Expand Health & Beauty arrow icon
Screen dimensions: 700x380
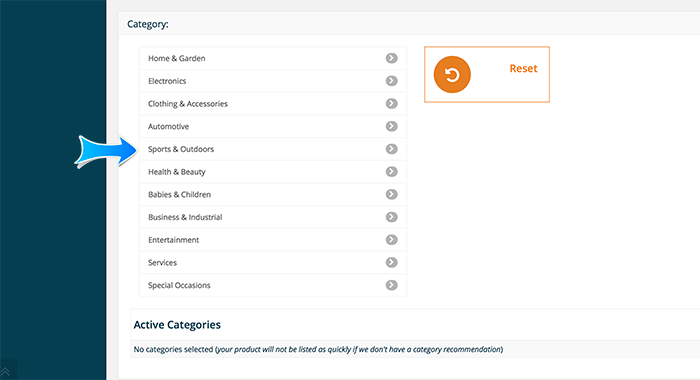click(392, 171)
